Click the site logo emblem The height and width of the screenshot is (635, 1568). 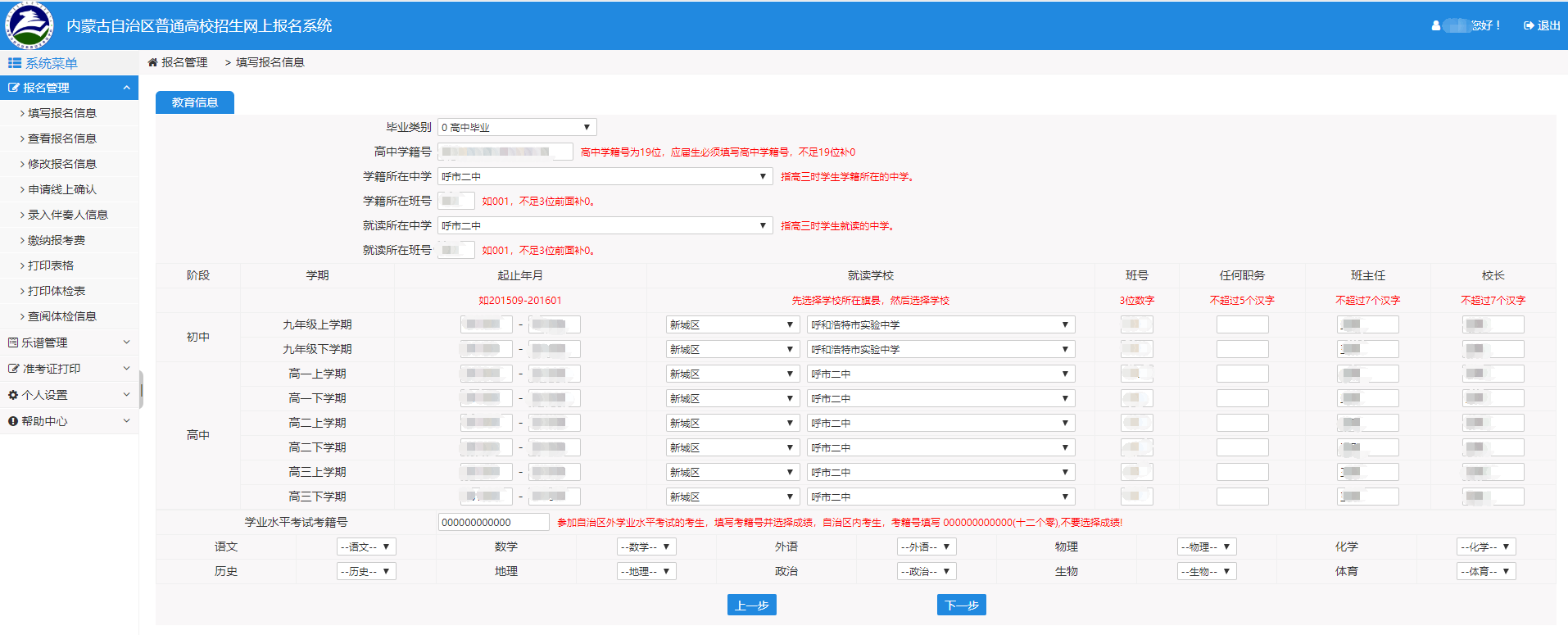tap(29, 25)
